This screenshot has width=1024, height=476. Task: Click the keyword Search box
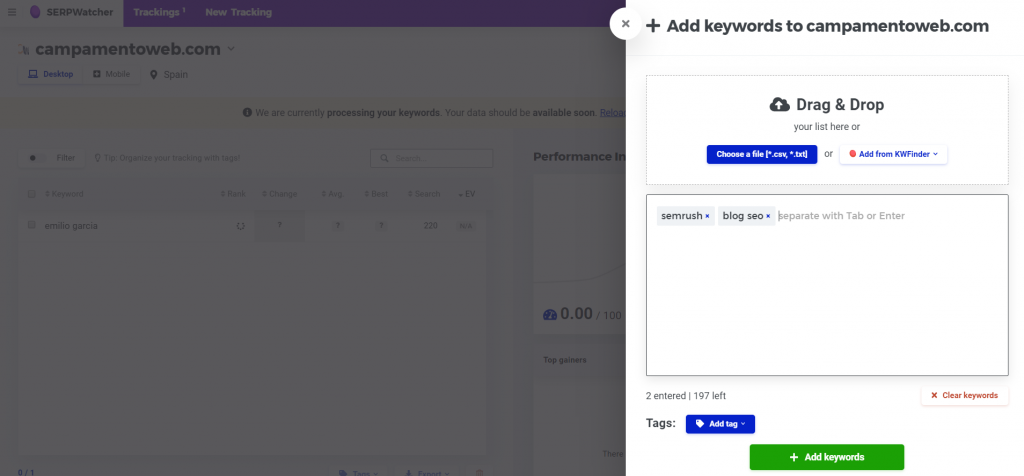point(432,159)
